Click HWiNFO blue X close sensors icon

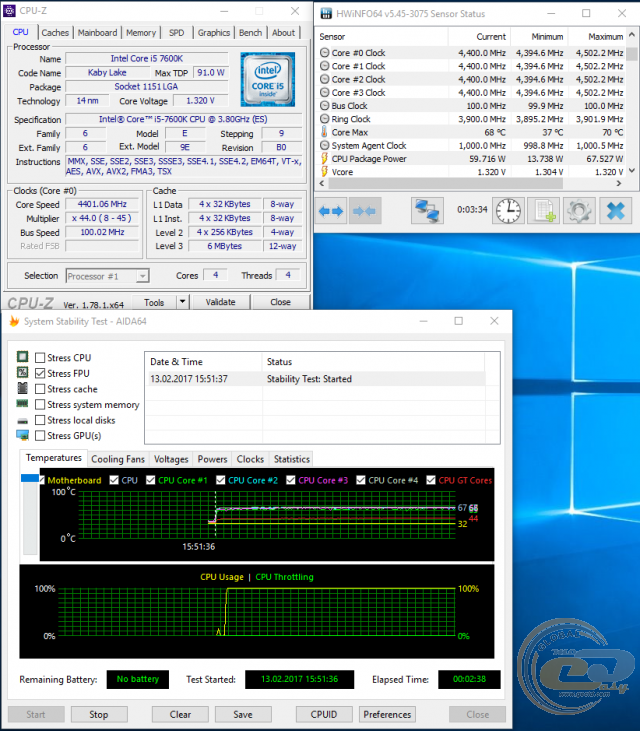pyautogui.click(x=615, y=211)
